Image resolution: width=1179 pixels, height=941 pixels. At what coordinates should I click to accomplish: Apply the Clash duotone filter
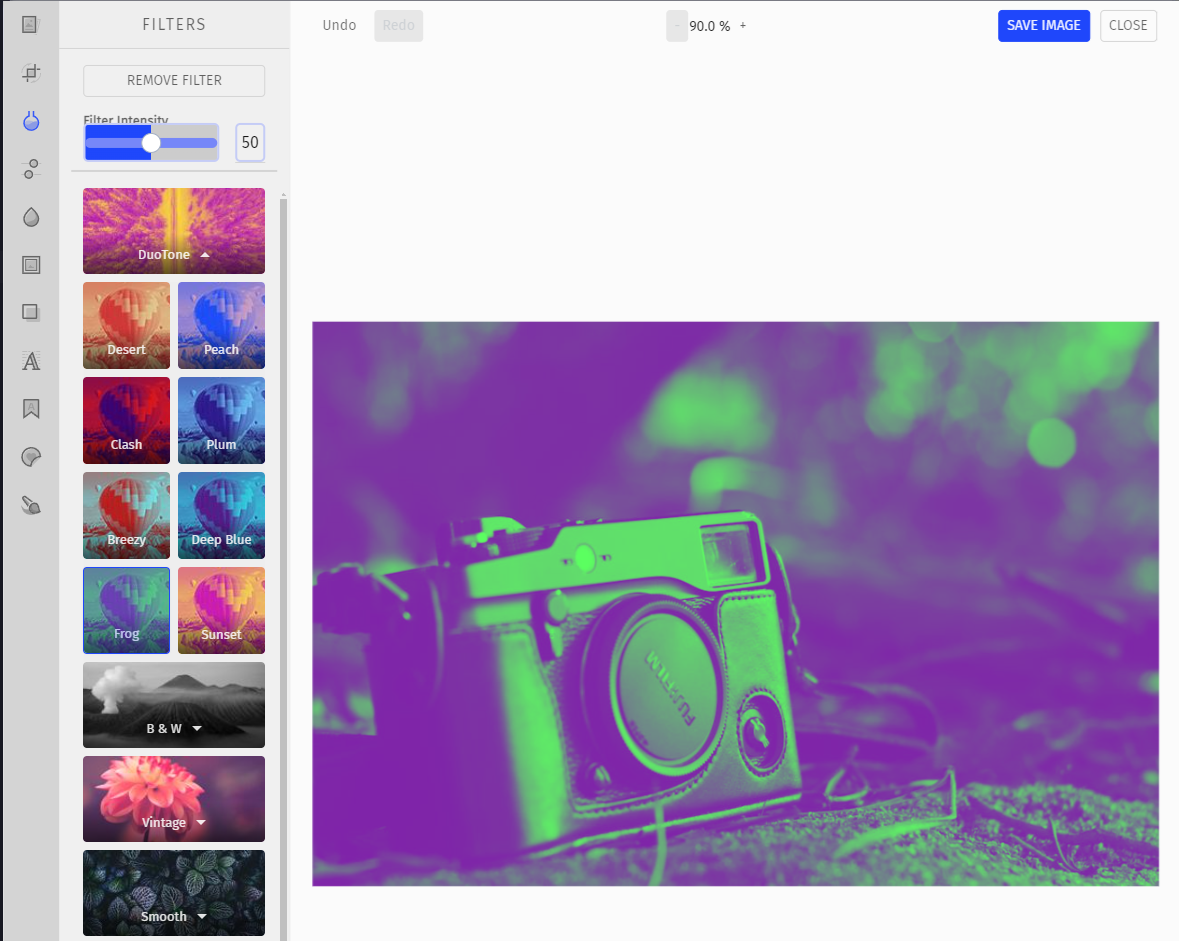tap(126, 420)
